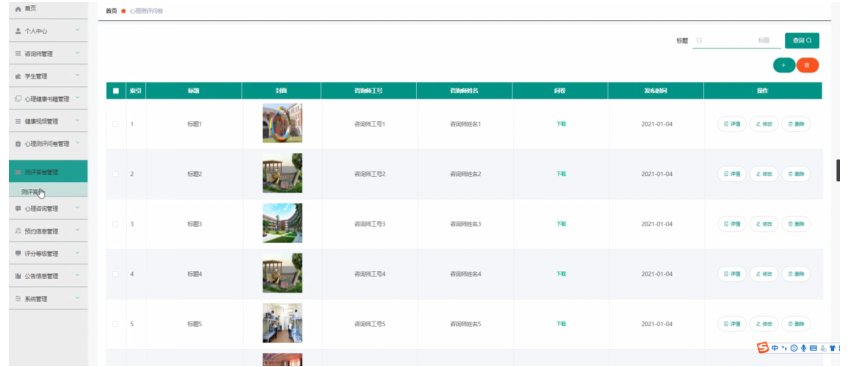859x367 pixels.
Task: Click the home icon beside 首页 in sidebar
Action: (x=18, y=9)
